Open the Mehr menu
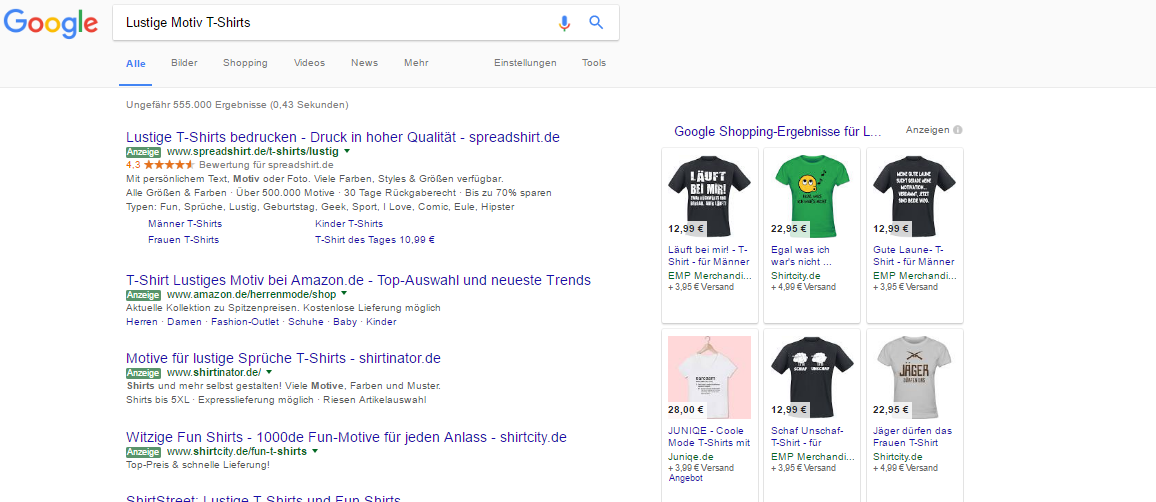The width and height of the screenshot is (1156, 502). pos(416,63)
